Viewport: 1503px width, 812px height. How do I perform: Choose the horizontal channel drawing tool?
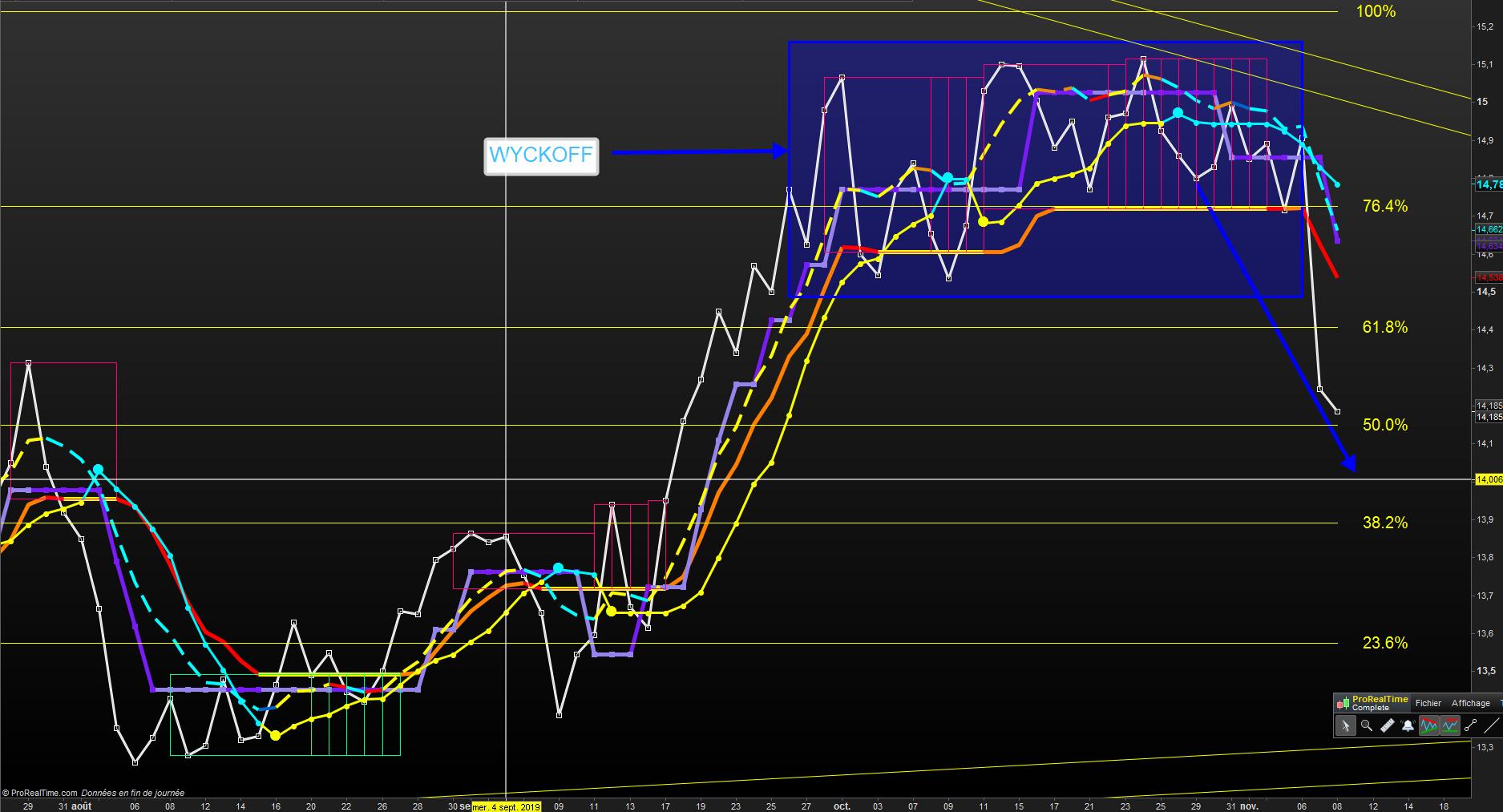[x=1449, y=725]
